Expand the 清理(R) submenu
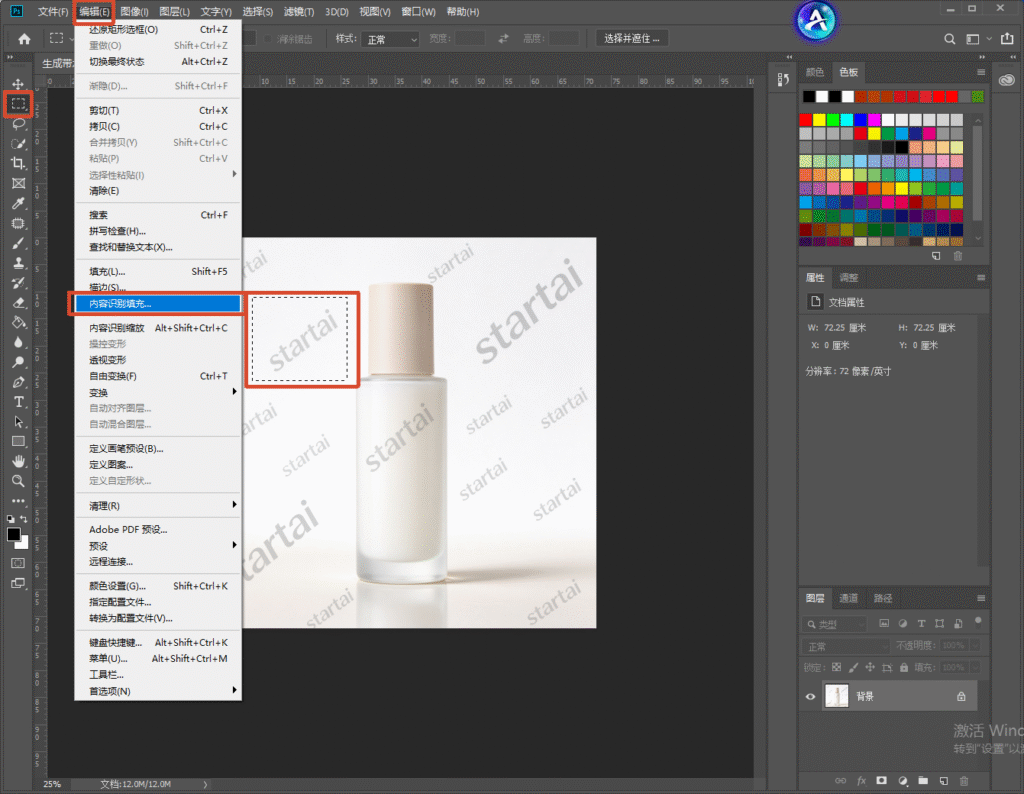1024x794 pixels. 157,505
